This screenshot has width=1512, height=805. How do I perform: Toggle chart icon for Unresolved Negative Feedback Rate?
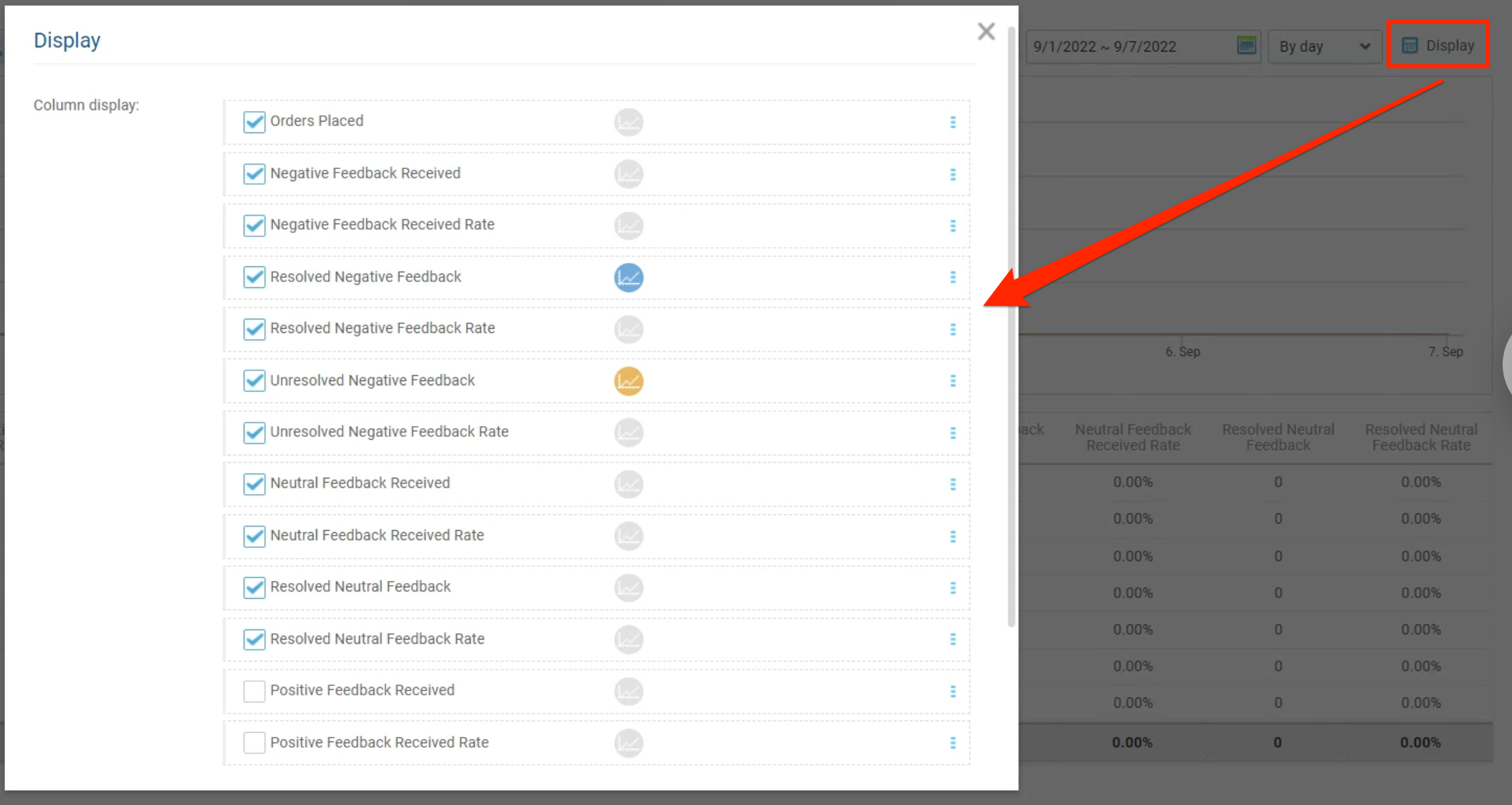628,433
